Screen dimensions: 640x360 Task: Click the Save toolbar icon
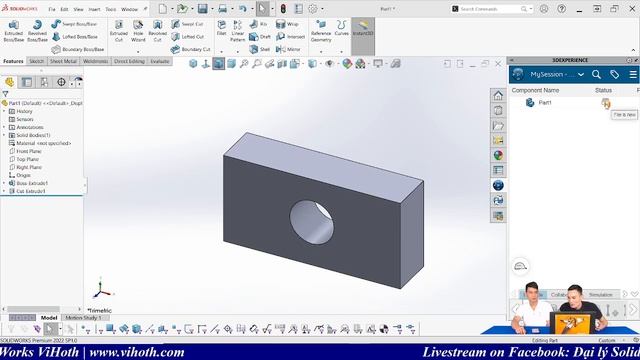point(202,9)
